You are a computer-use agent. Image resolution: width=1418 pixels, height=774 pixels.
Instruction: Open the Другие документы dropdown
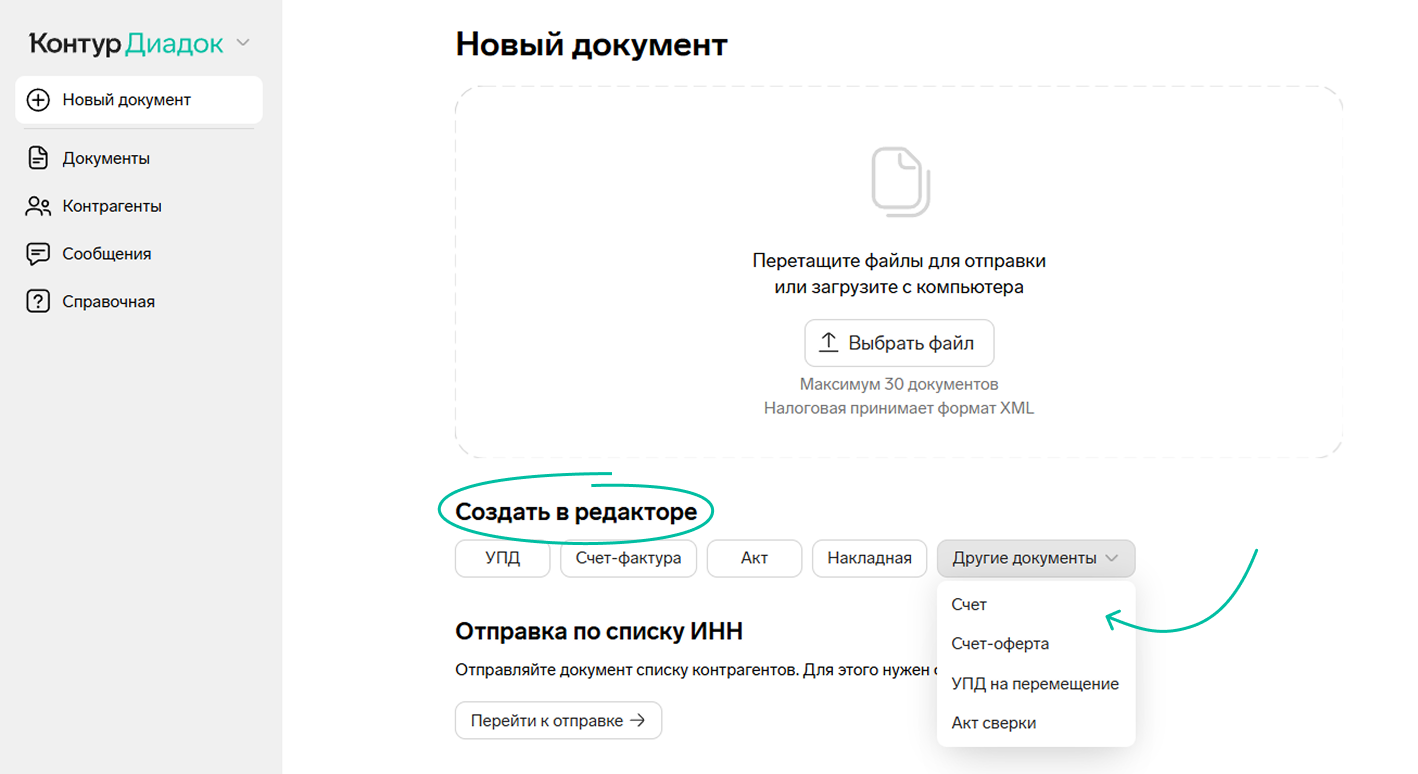1025,558
